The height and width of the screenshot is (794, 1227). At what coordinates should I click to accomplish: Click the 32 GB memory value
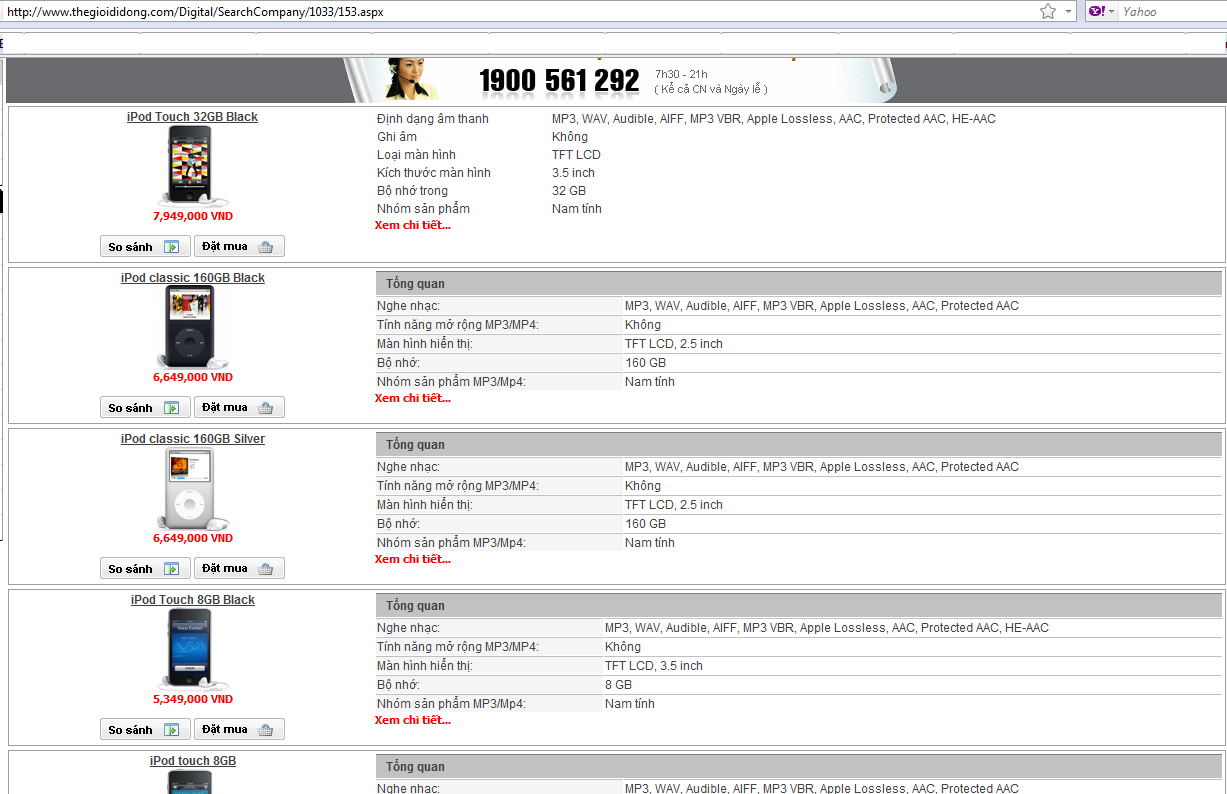(569, 191)
